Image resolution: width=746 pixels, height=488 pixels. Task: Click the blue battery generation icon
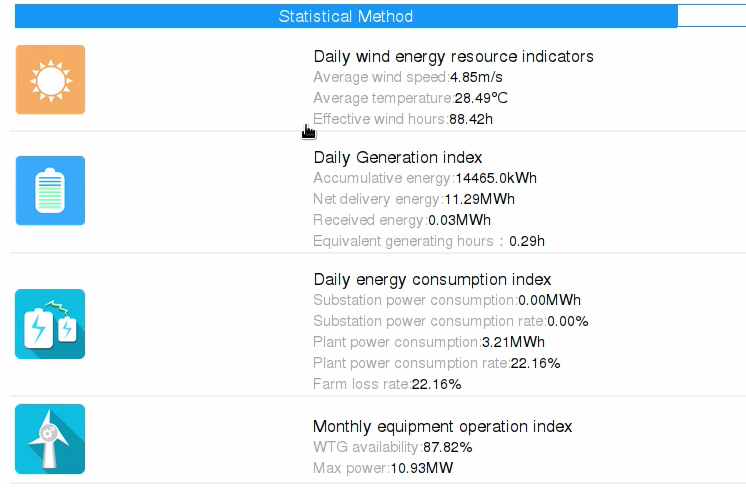(x=50, y=190)
